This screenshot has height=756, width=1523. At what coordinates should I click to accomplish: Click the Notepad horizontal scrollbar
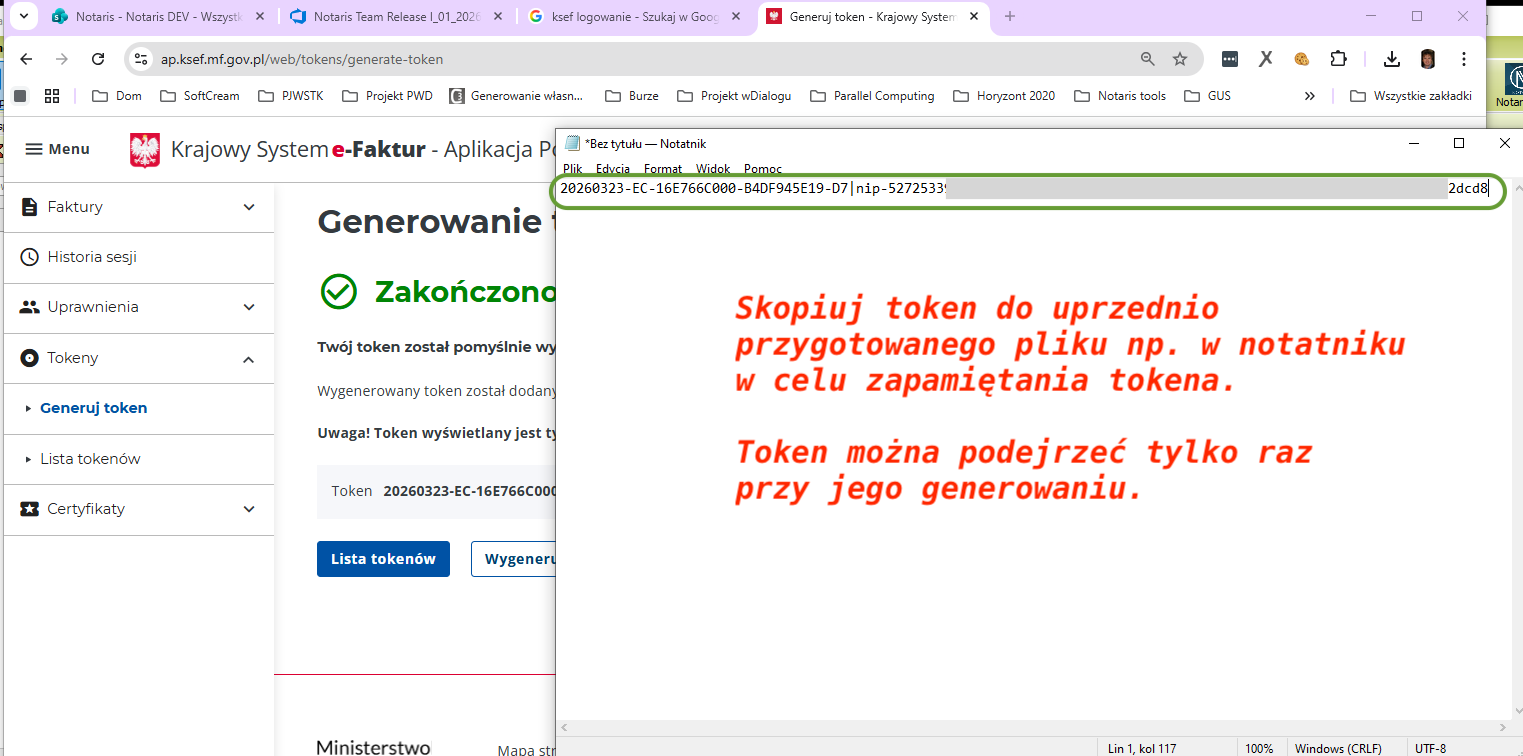(1032, 728)
